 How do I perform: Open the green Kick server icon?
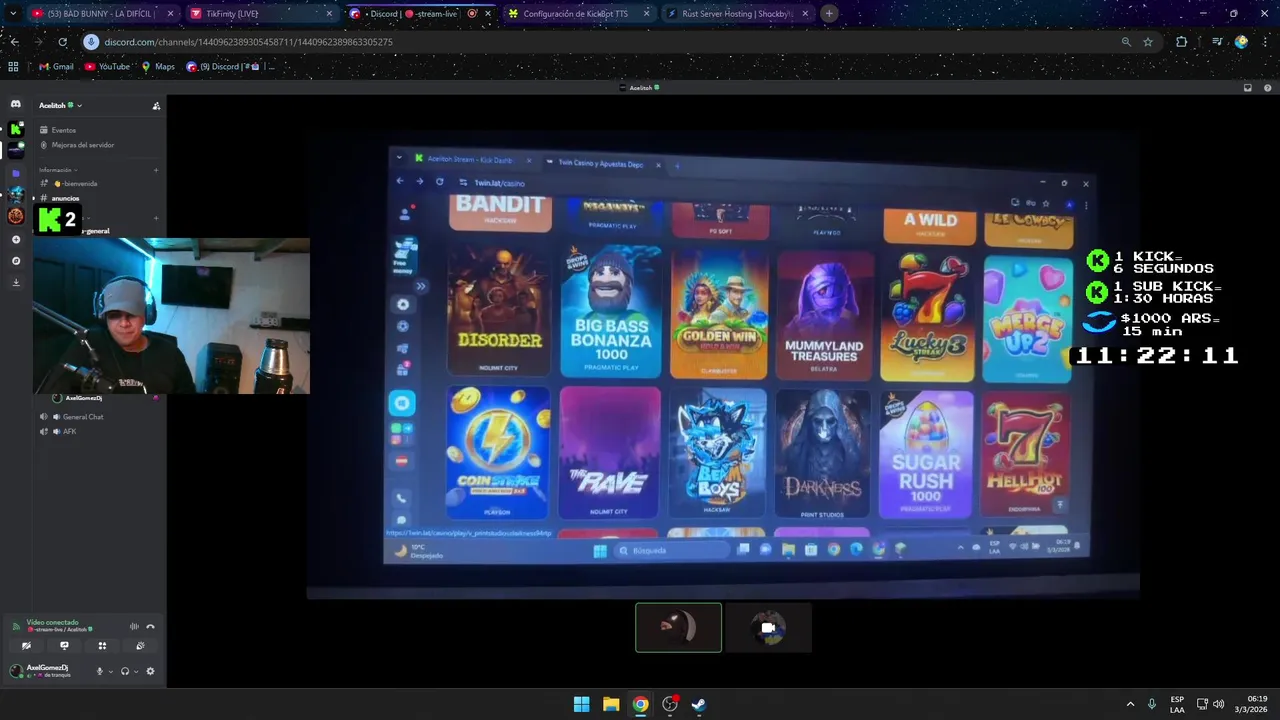pos(15,129)
